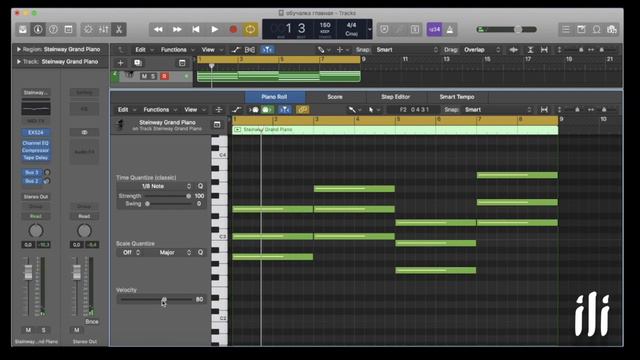Toggle Piano Roll blue Catch Playhead button
The image size is (640, 360).
[x=285, y=110]
